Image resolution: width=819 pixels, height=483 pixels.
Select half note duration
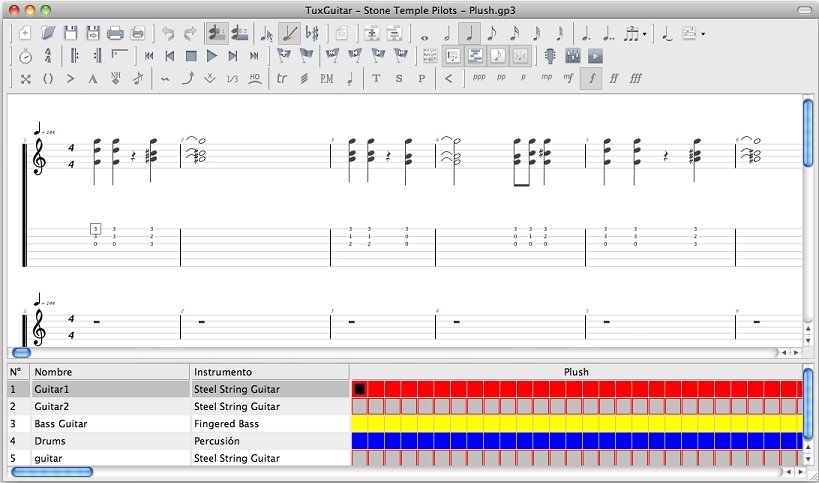coord(447,33)
